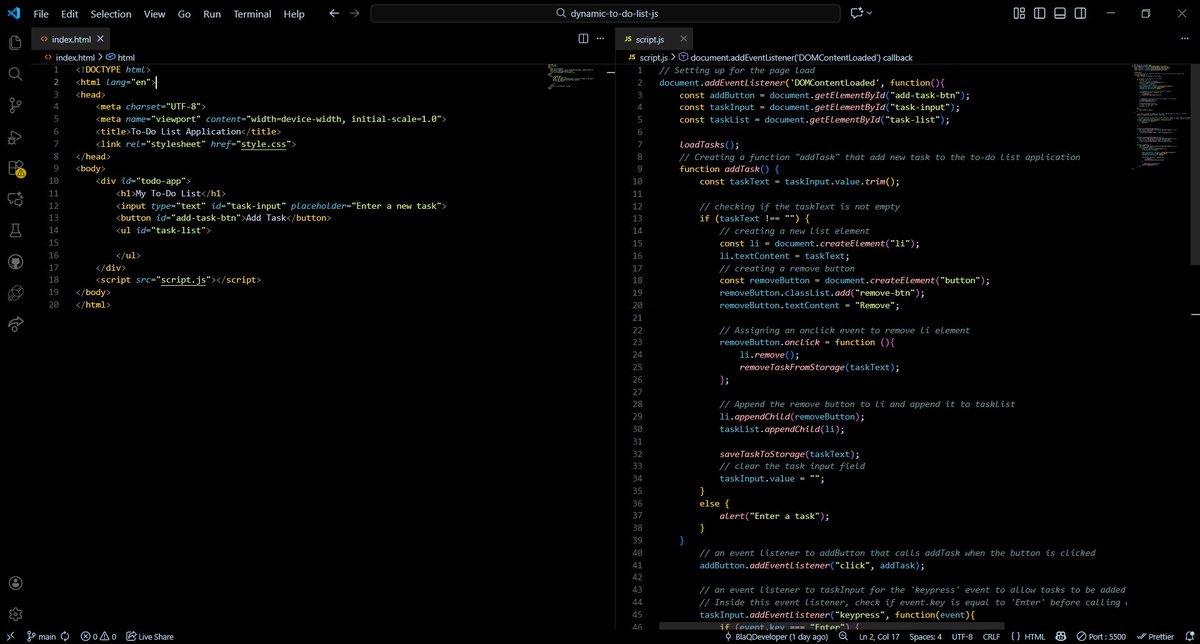This screenshot has height=644, width=1200.
Task: Open the Chat view in activity bar
Action: point(15,199)
